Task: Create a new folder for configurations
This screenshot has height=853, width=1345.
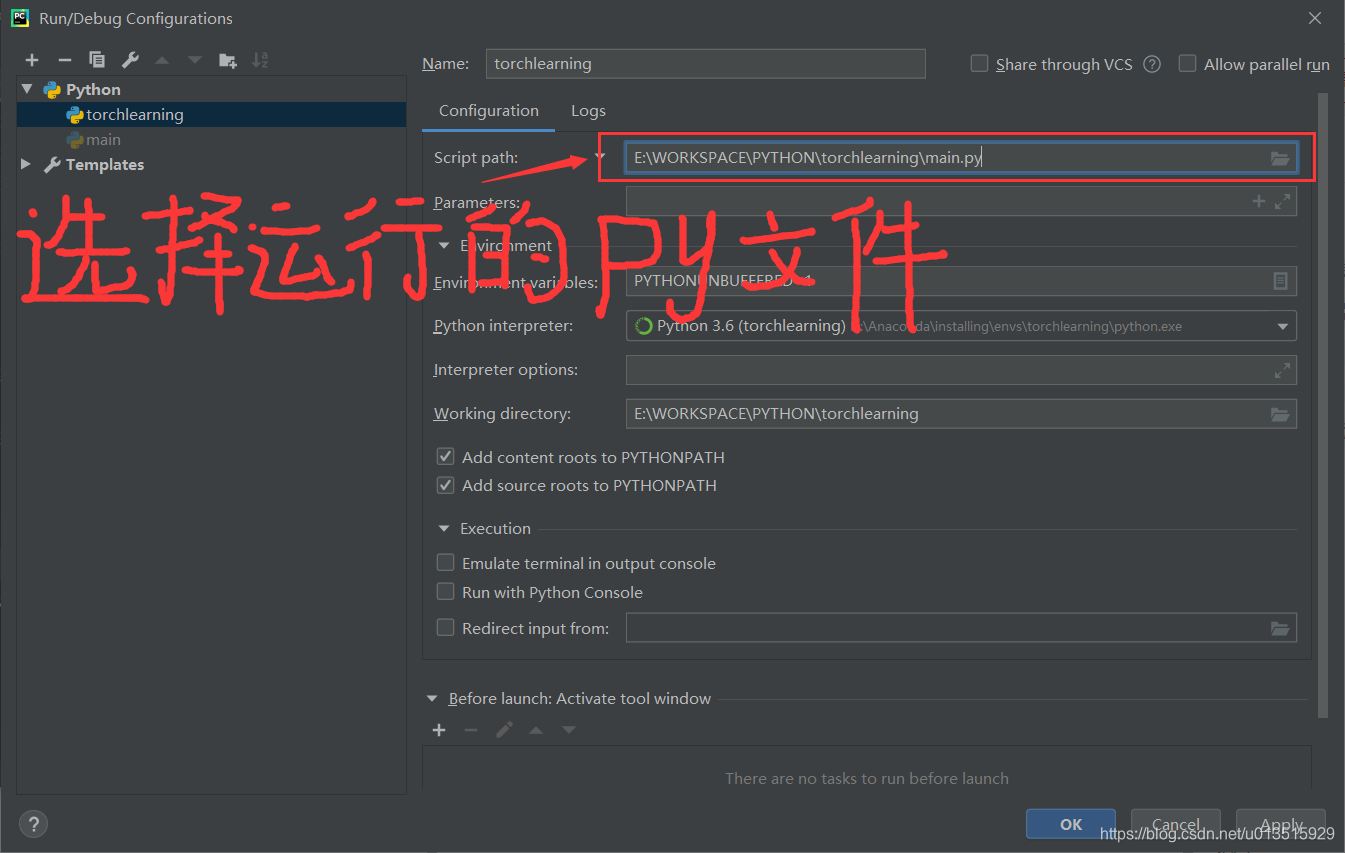Action: 227,60
